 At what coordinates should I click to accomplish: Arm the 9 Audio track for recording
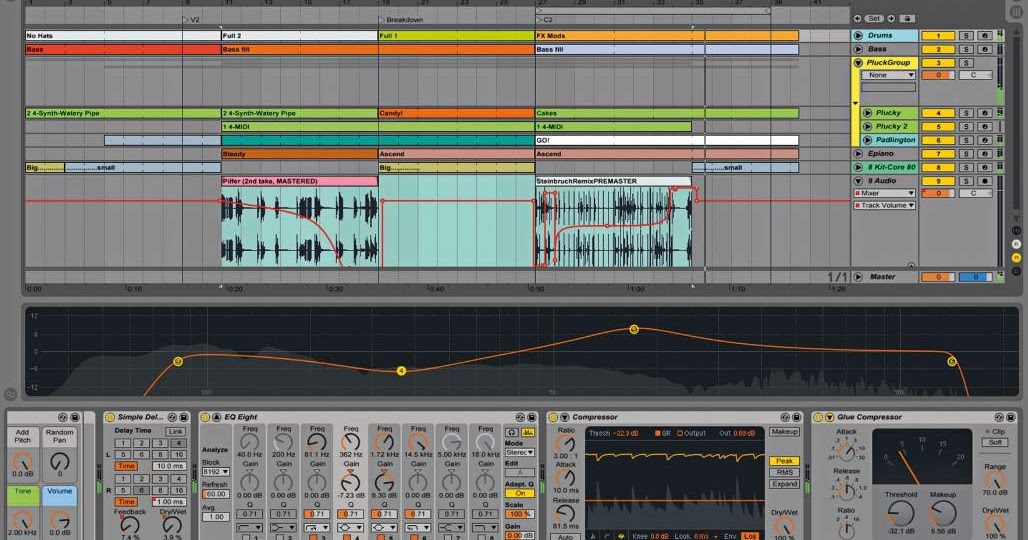(984, 181)
